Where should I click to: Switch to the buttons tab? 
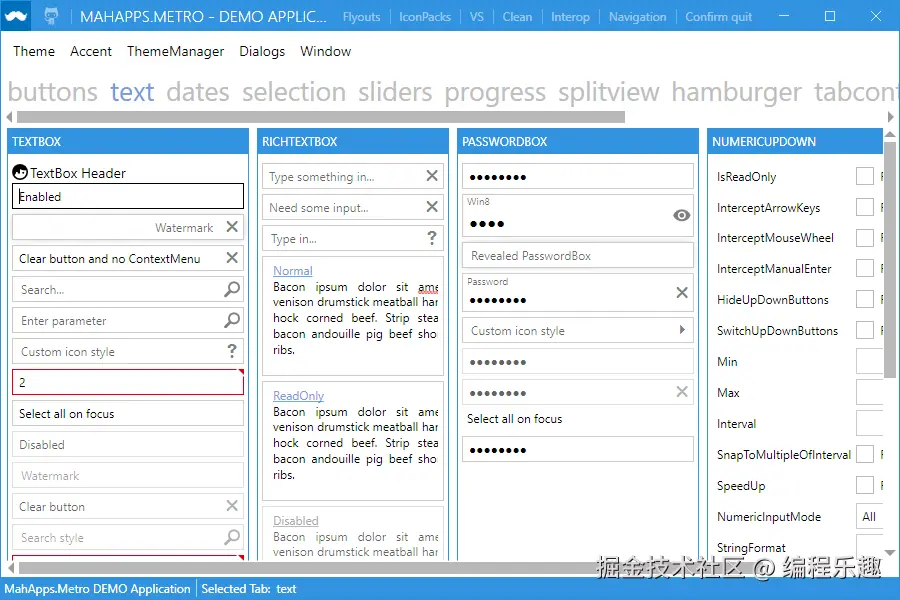pyautogui.click(x=53, y=92)
